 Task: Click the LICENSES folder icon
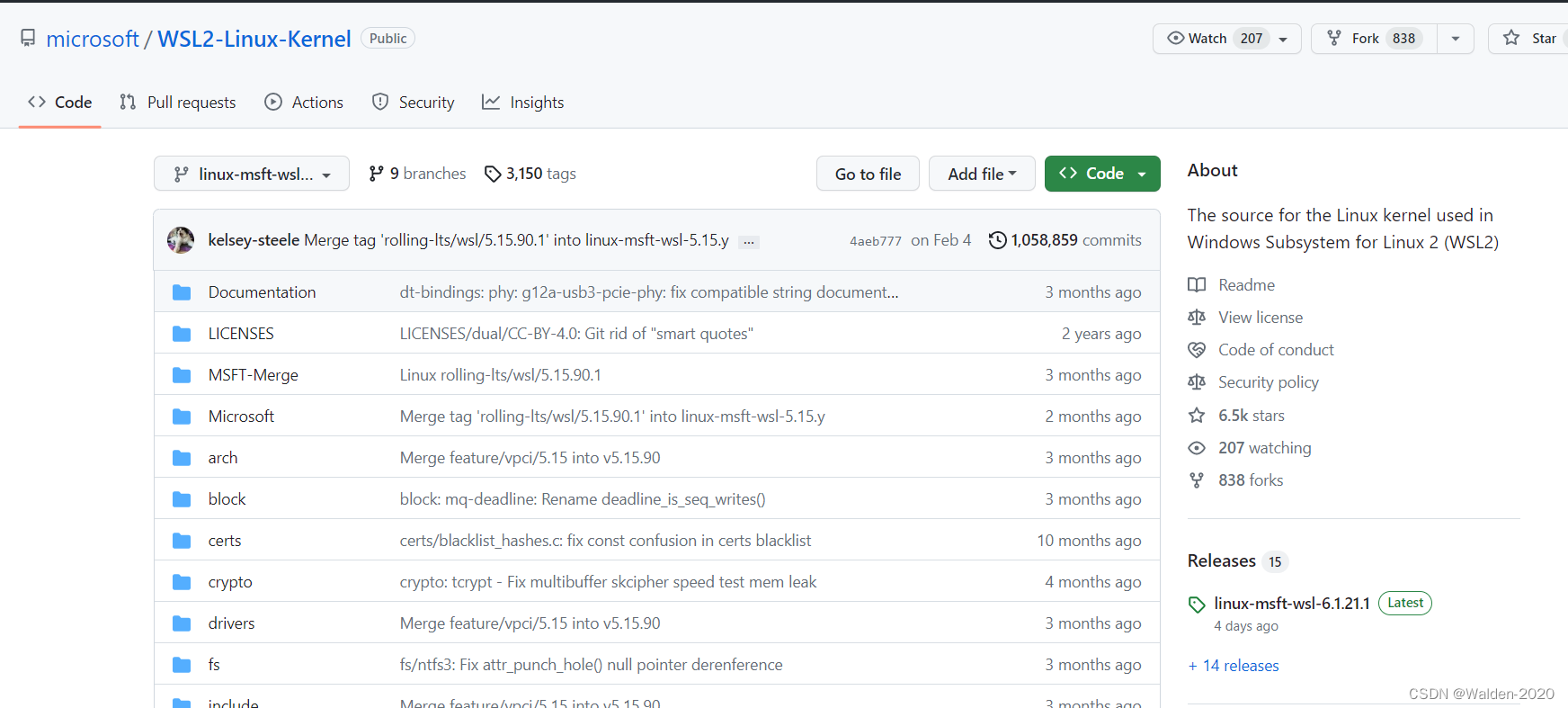click(182, 334)
